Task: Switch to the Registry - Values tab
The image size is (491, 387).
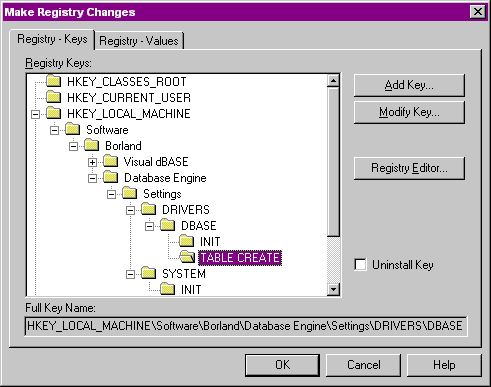Action: (x=139, y=41)
